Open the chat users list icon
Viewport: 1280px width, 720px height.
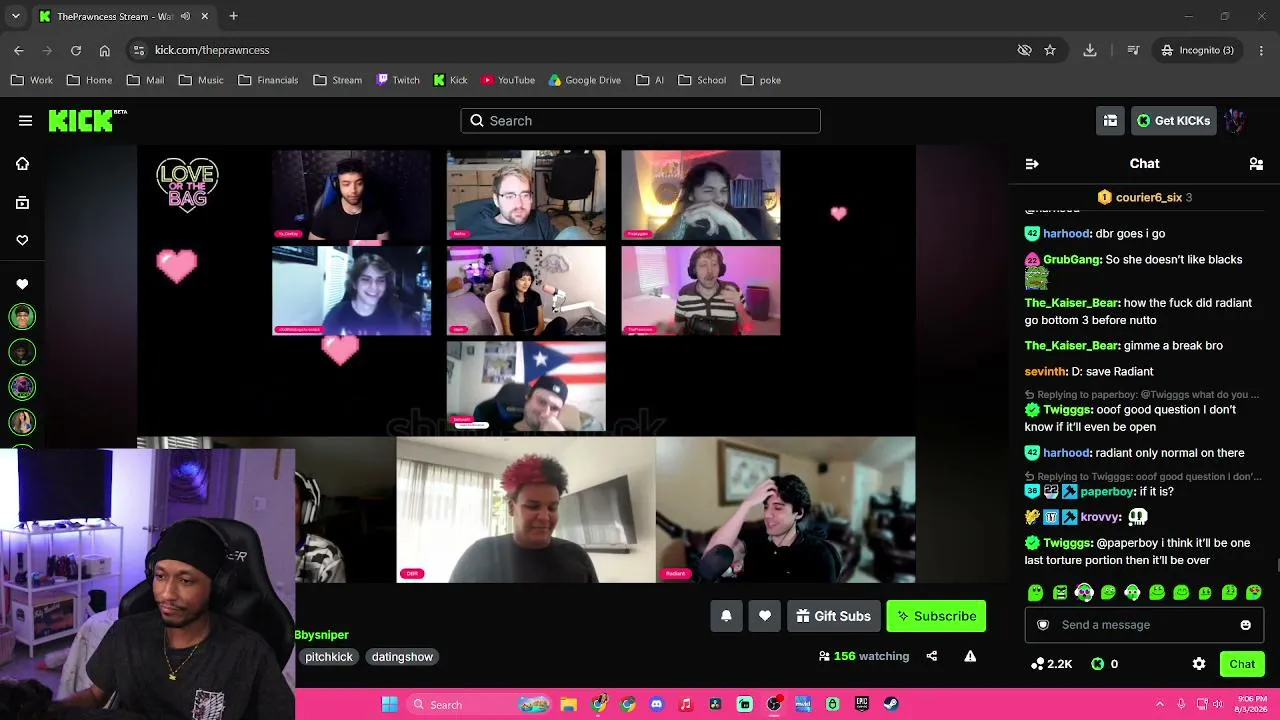click(x=1256, y=164)
